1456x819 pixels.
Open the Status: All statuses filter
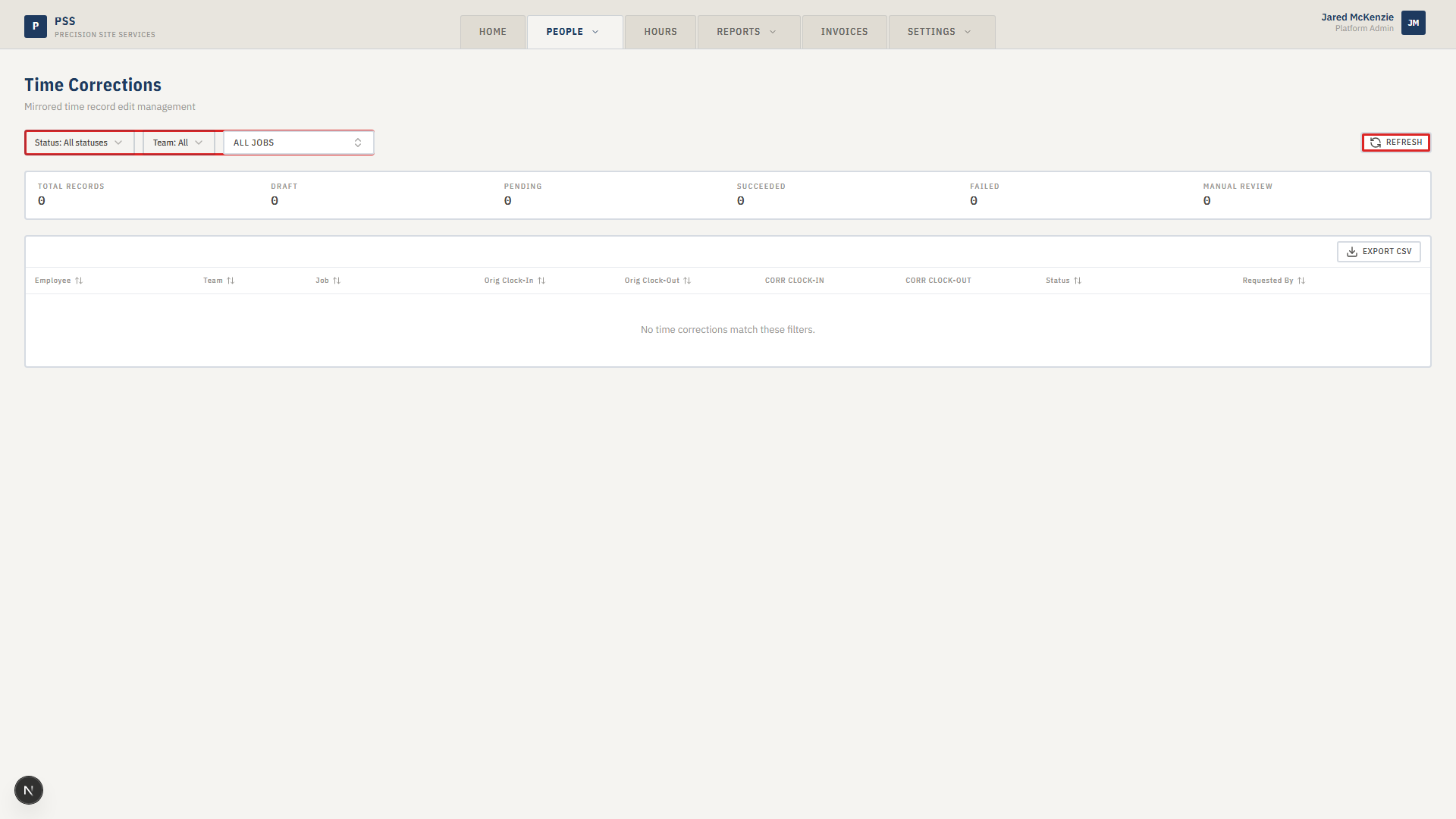coord(79,143)
